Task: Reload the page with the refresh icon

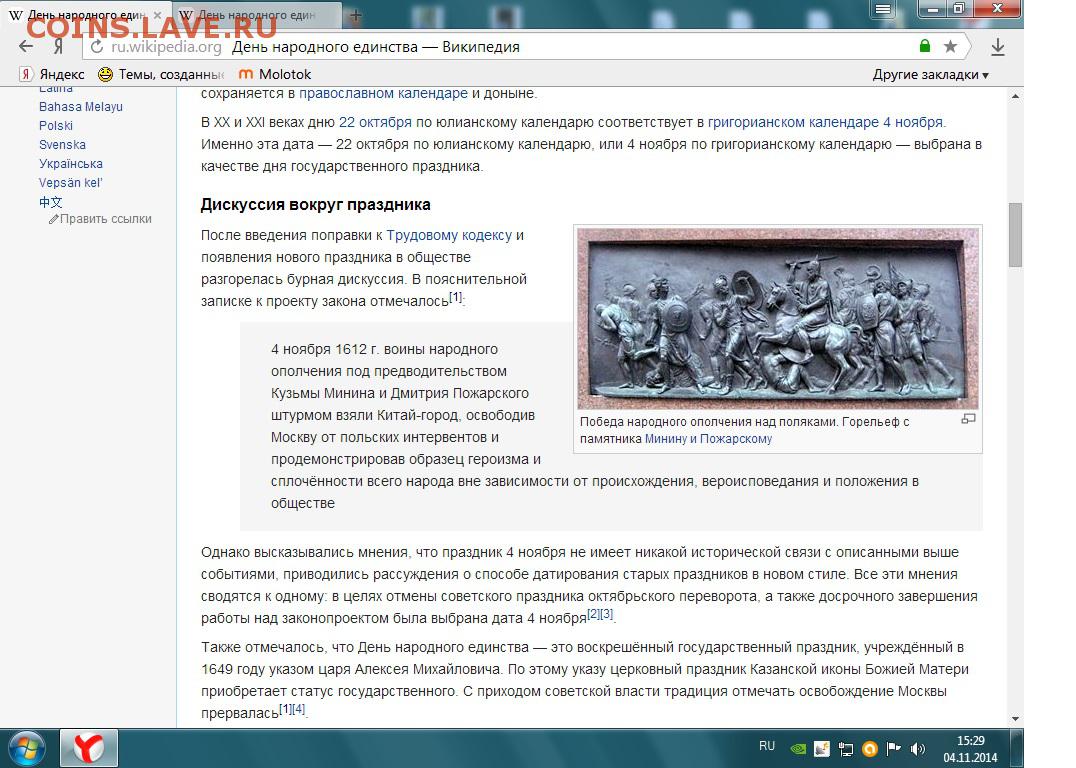Action: click(97, 47)
